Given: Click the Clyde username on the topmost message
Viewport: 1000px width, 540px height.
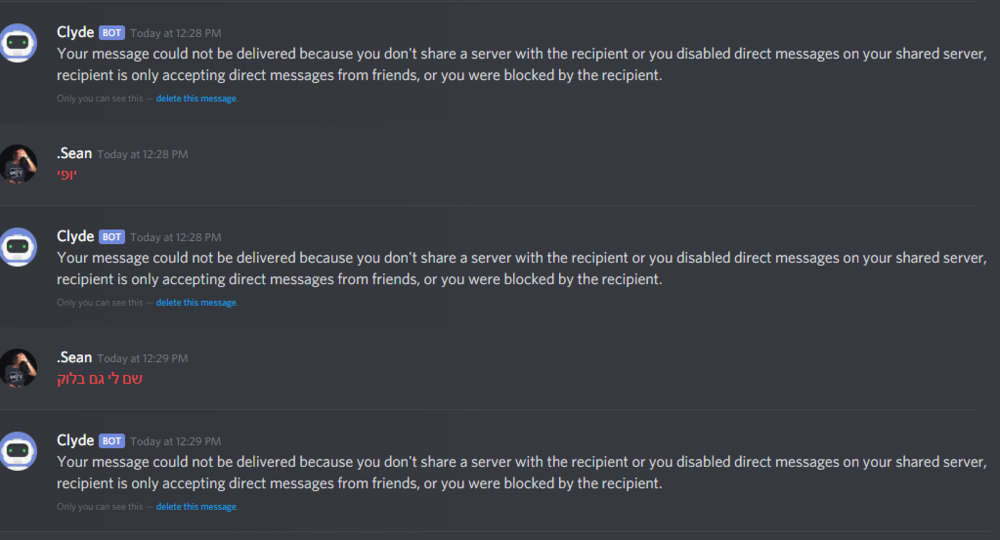Looking at the screenshot, I should tap(75, 33).
